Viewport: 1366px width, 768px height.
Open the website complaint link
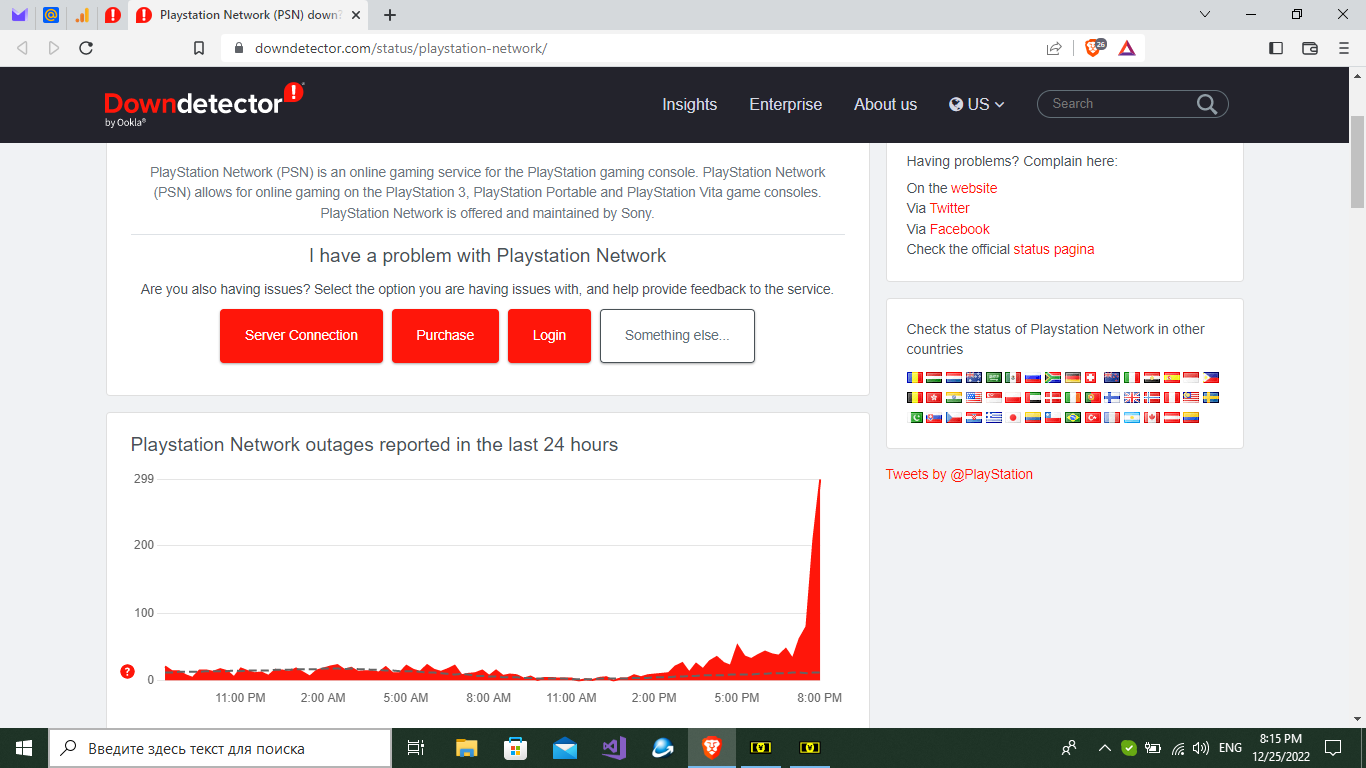coord(974,188)
